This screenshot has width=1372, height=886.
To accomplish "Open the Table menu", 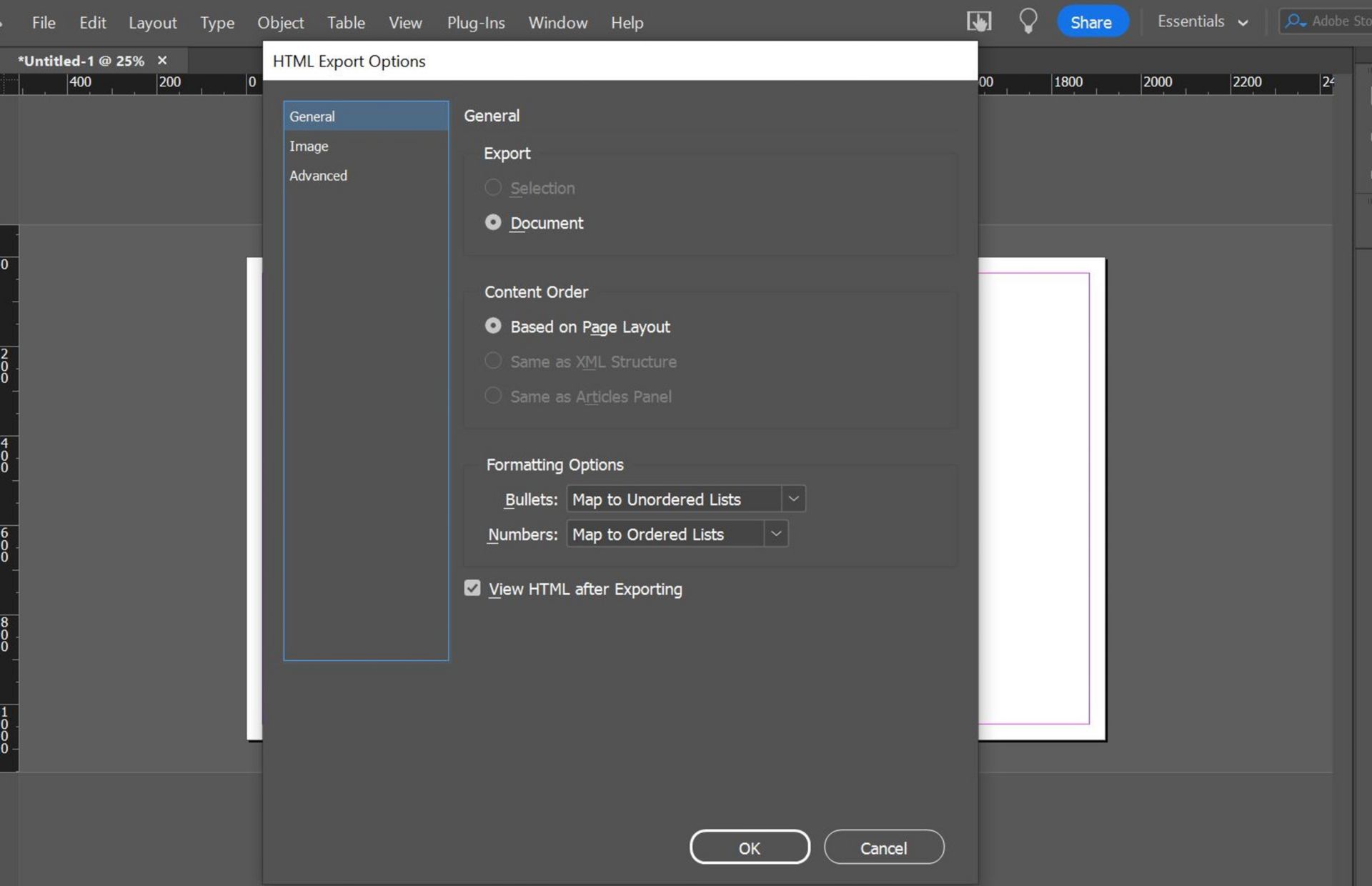I will pyautogui.click(x=345, y=22).
